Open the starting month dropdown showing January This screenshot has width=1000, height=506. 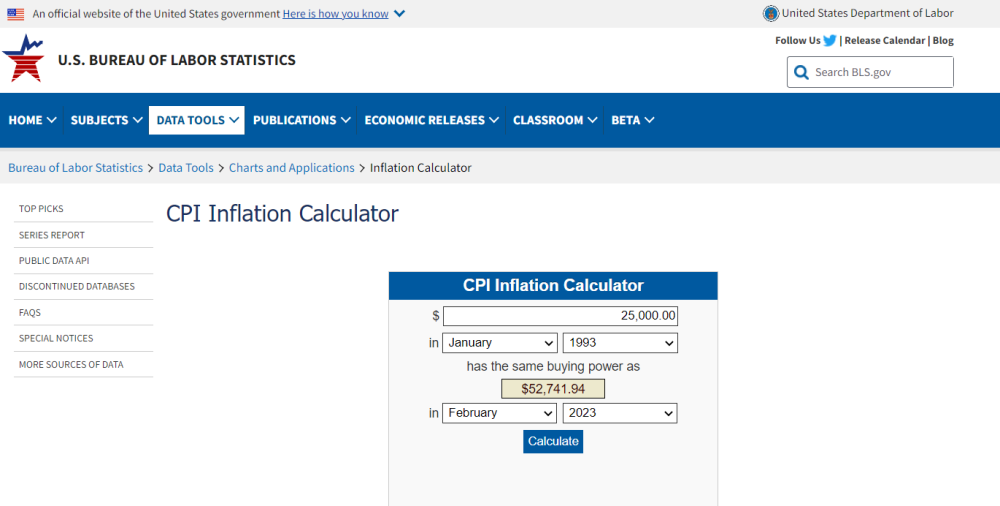coord(500,343)
